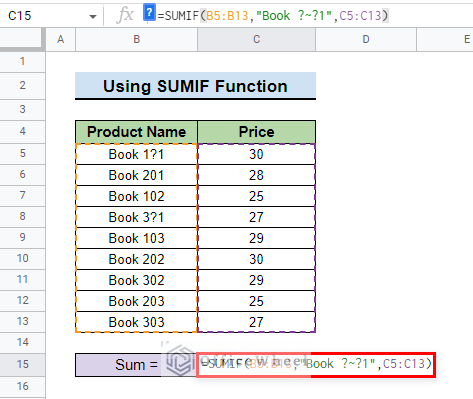Select row 3 header
Screen dimensions: 473x399
22,110
